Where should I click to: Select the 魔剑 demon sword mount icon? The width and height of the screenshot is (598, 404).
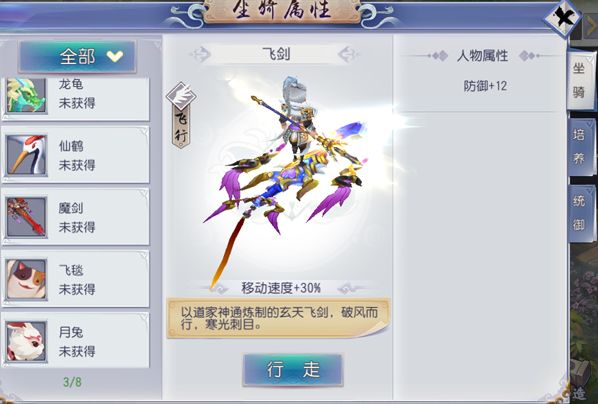point(26,217)
